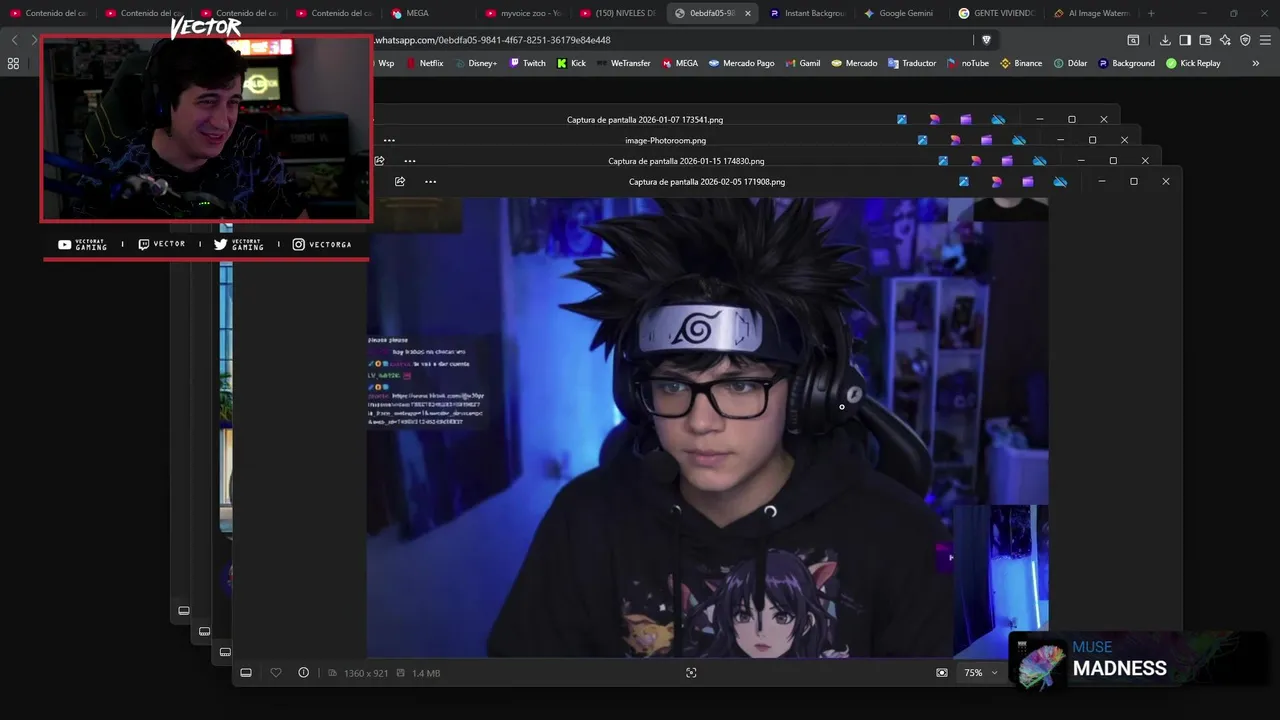Screen dimensions: 1280x720
Task: Switch to the AI Image Watermark browser tab
Action: pyautogui.click(x=1092, y=13)
